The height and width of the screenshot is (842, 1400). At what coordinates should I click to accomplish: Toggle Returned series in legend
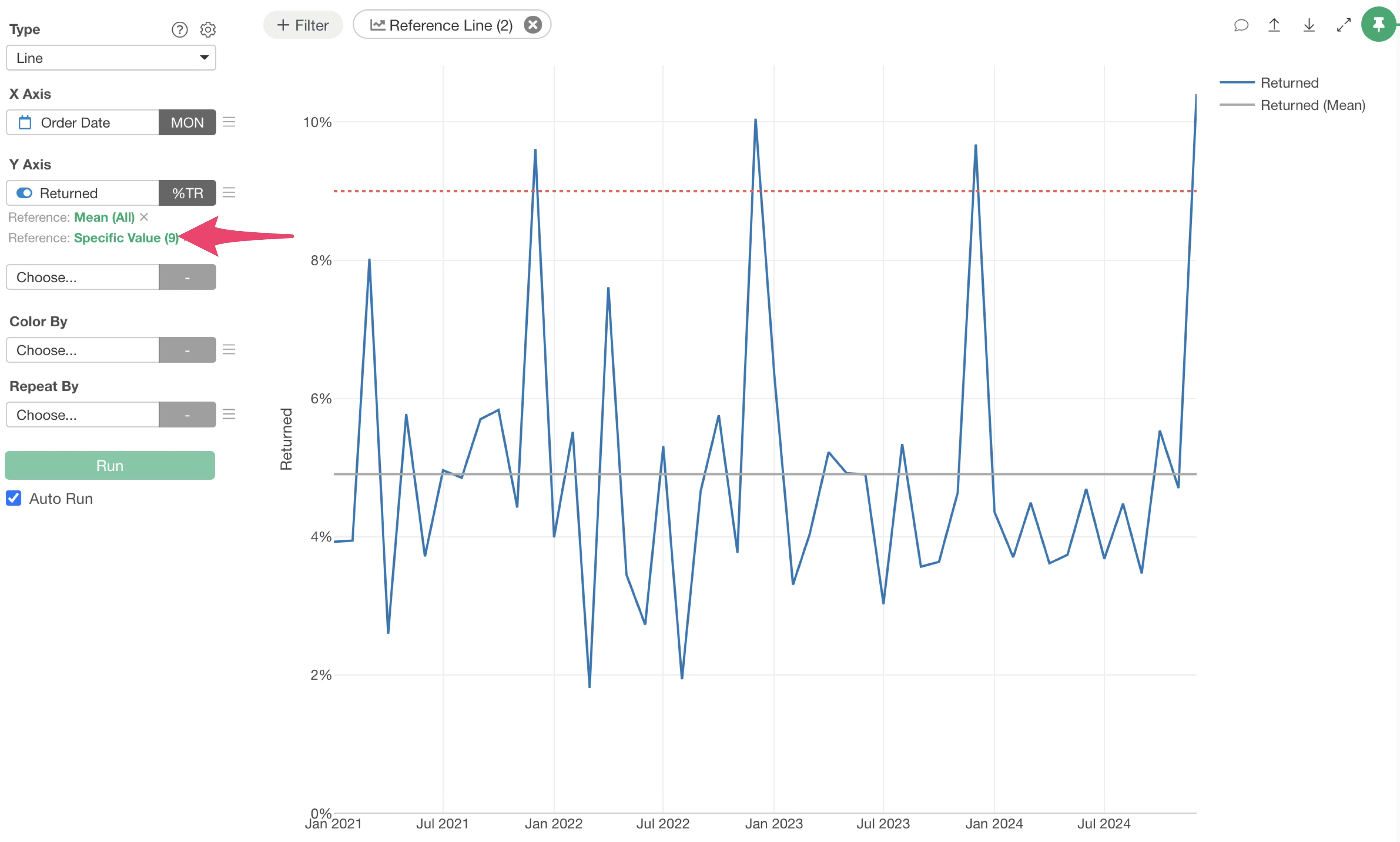(x=1269, y=83)
